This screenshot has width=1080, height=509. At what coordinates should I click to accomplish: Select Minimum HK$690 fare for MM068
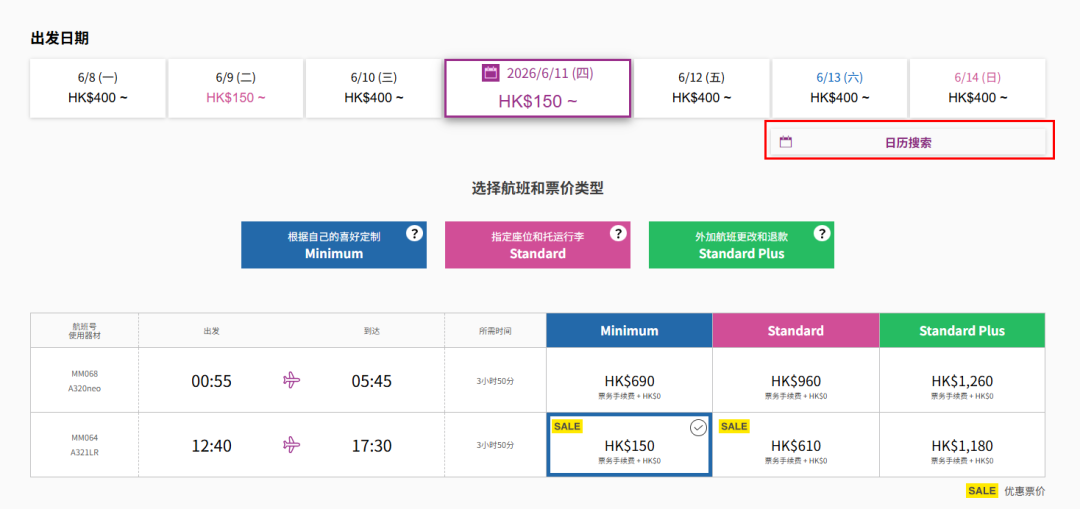click(629, 381)
